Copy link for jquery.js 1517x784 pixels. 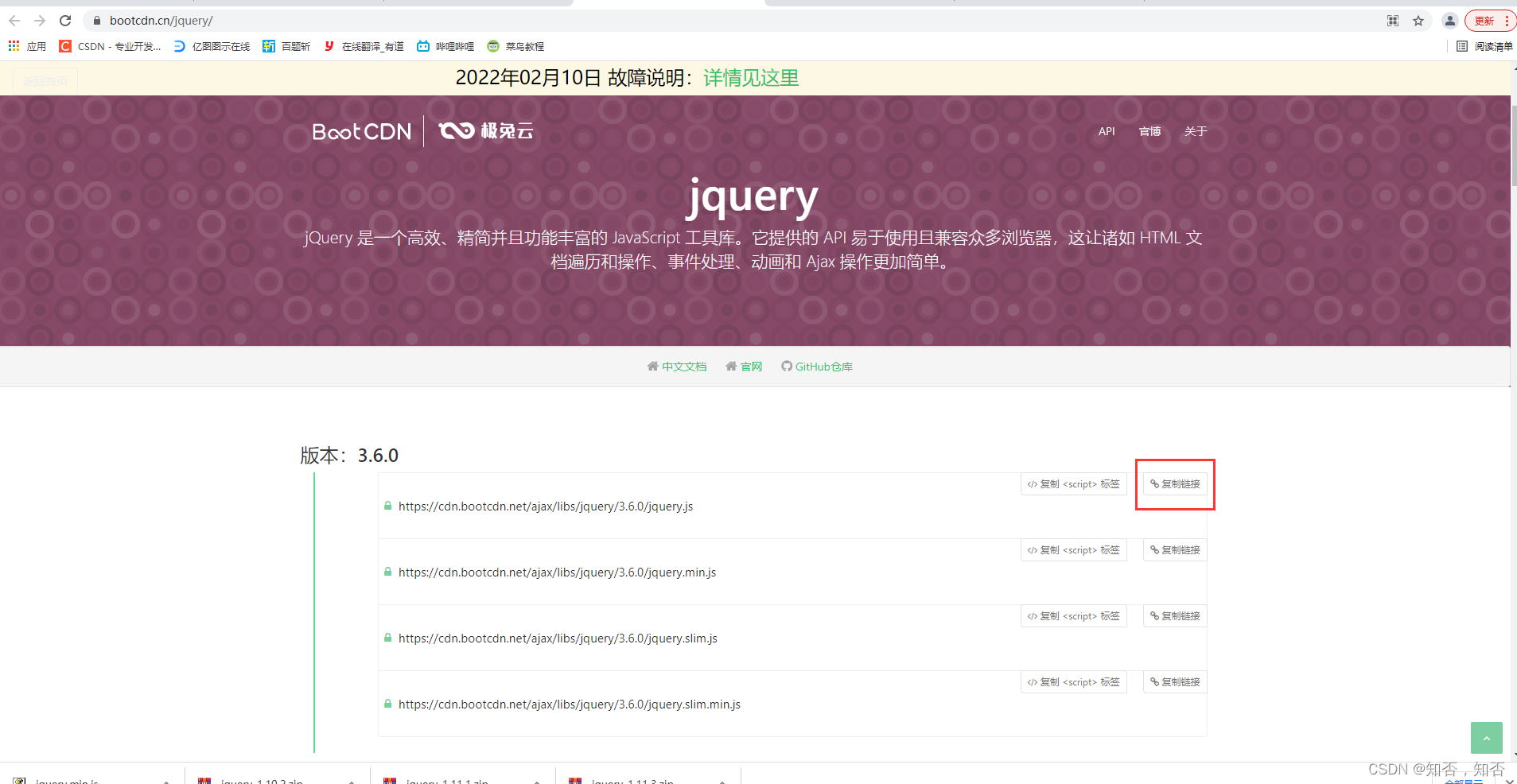[1175, 484]
